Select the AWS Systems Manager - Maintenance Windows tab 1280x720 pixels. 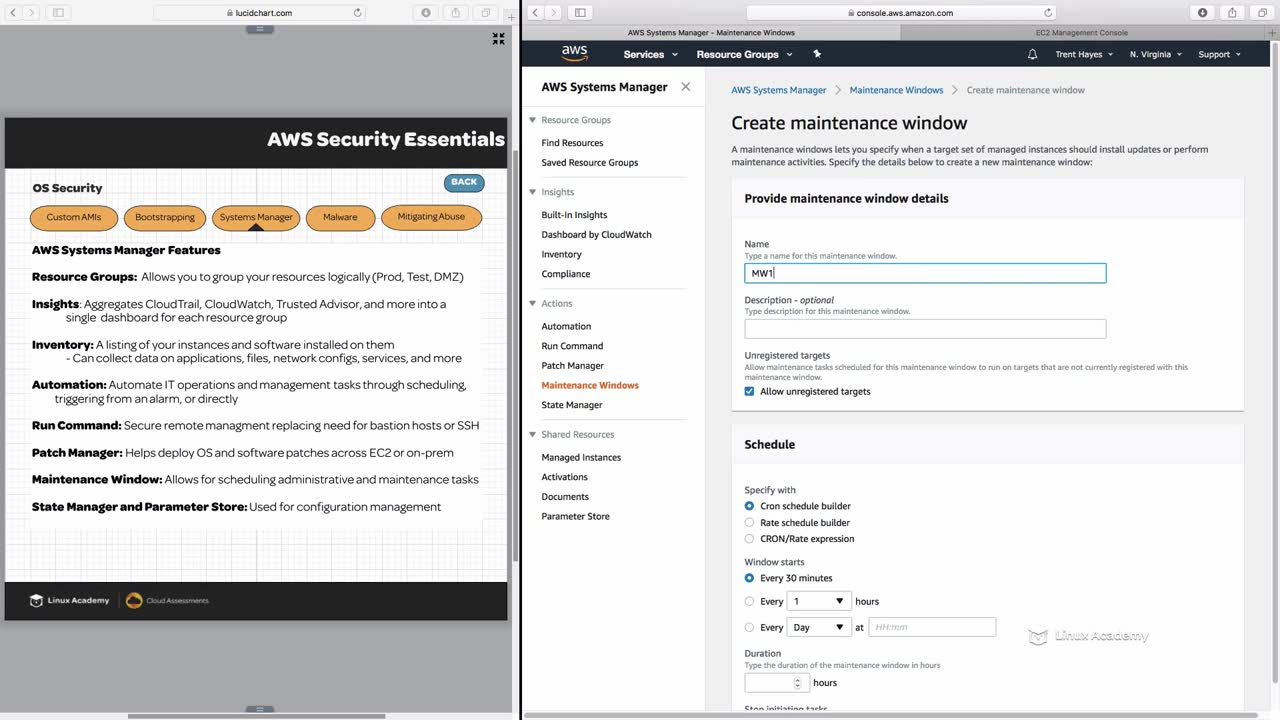(711, 33)
